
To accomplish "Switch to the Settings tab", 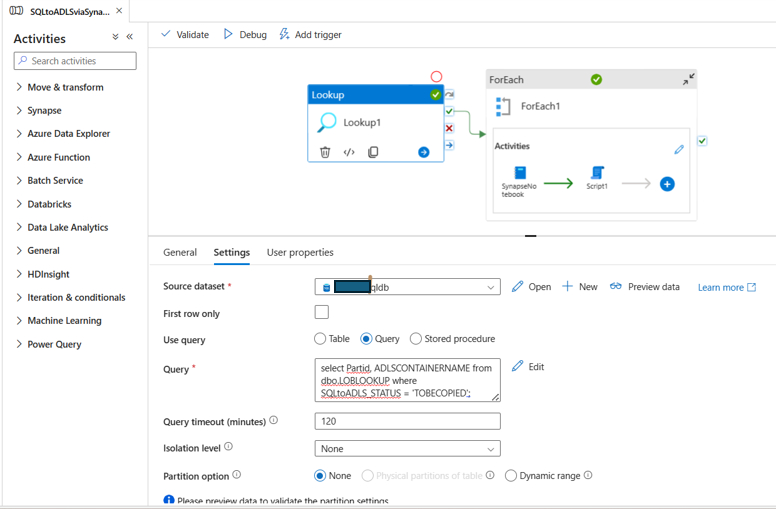I will click(232, 253).
